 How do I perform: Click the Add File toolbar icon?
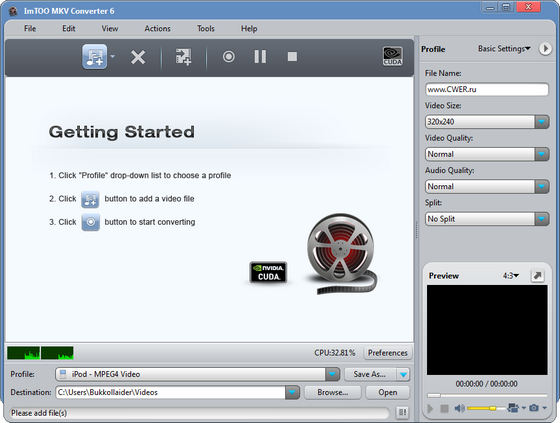point(94,56)
